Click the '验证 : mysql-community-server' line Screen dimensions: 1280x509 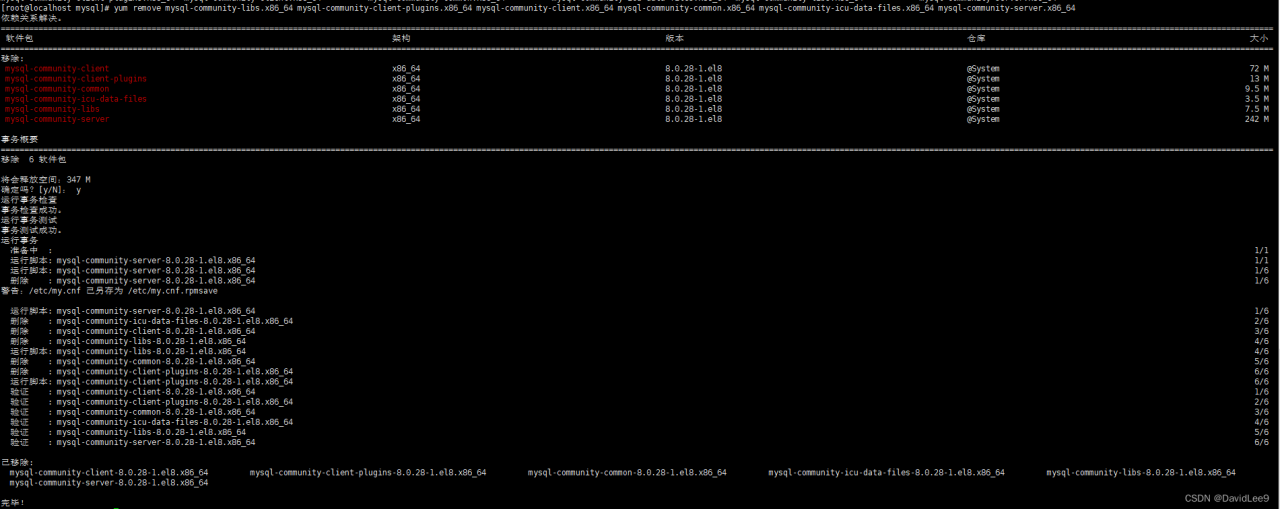(133, 442)
